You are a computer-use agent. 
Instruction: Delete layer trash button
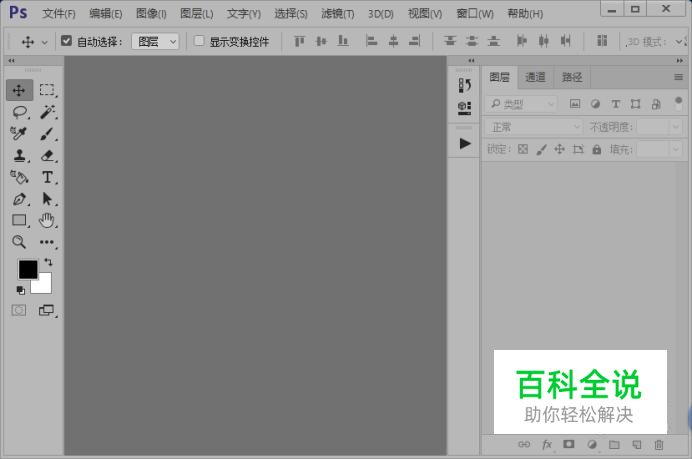pos(659,444)
